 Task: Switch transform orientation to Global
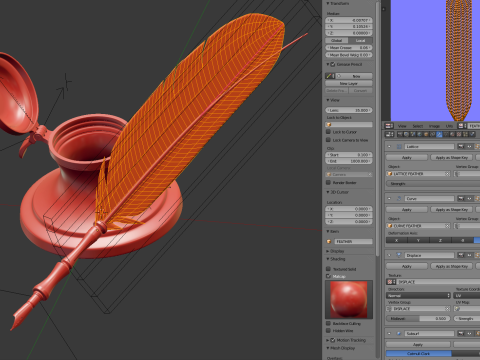coord(337,40)
